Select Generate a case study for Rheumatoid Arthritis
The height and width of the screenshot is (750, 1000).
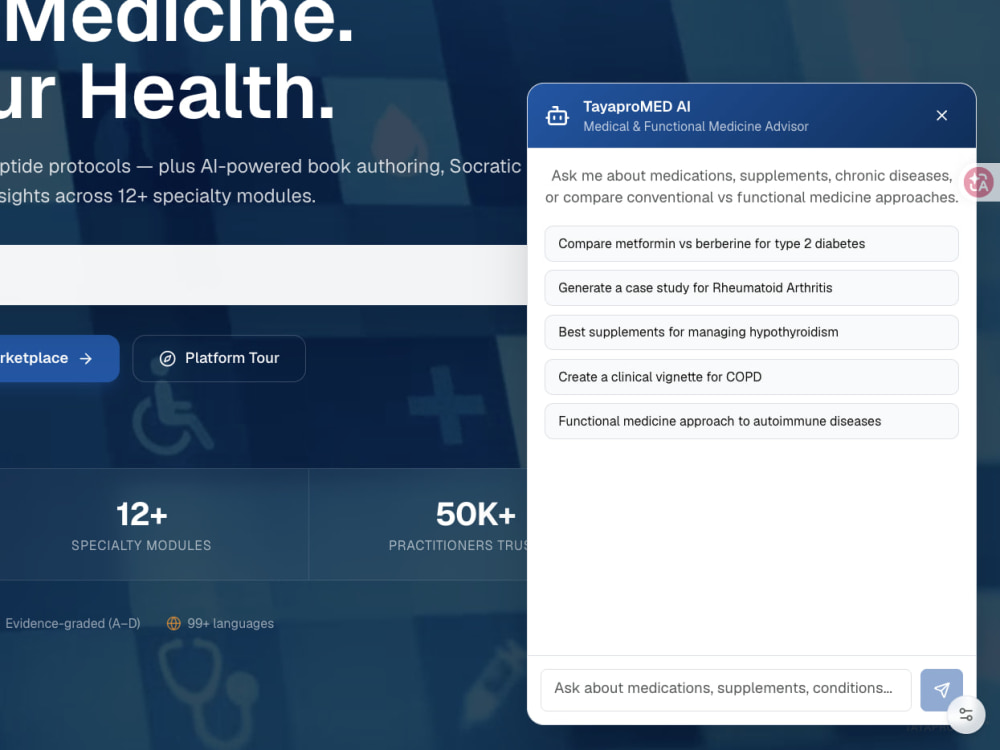tap(751, 288)
